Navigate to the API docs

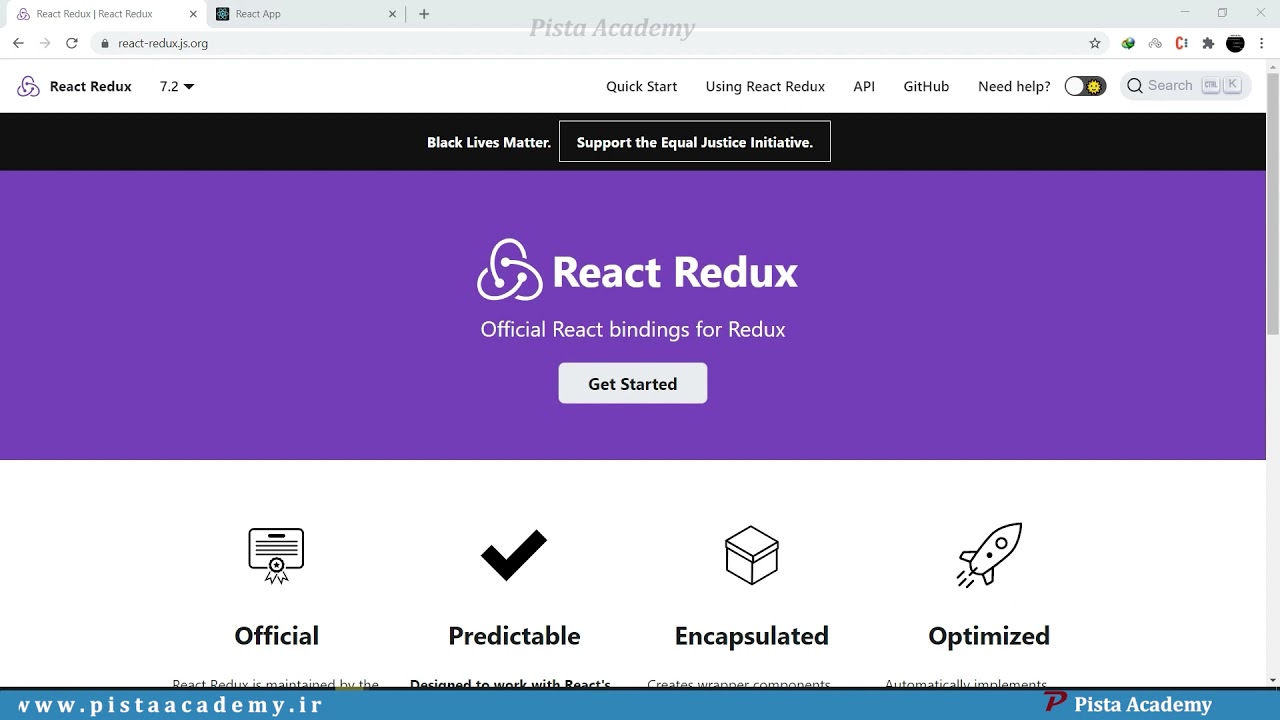click(x=864, y=86)
